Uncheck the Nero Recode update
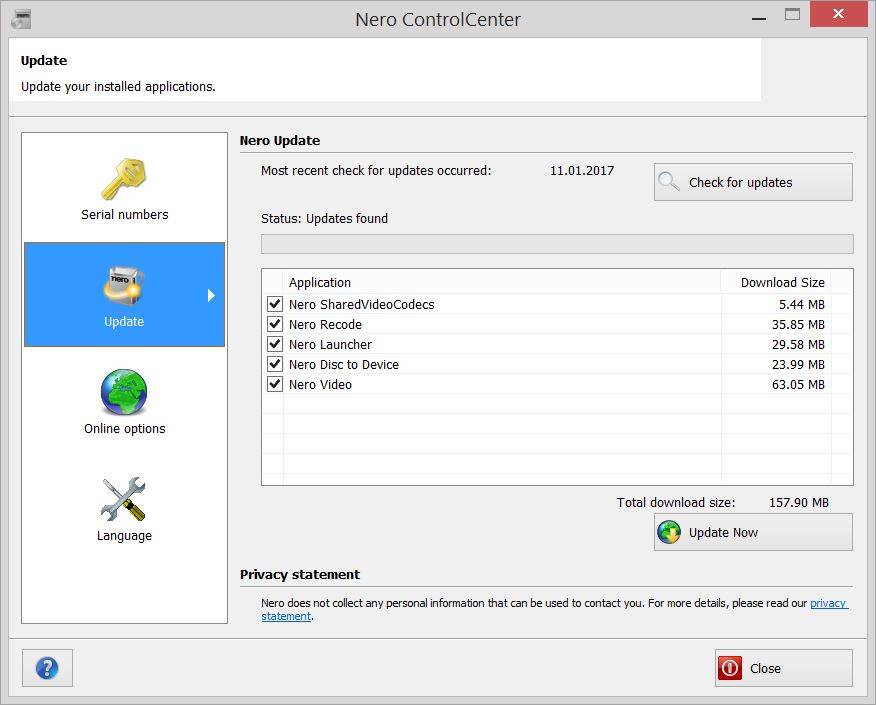876x705 pixels. coord(275,324)
